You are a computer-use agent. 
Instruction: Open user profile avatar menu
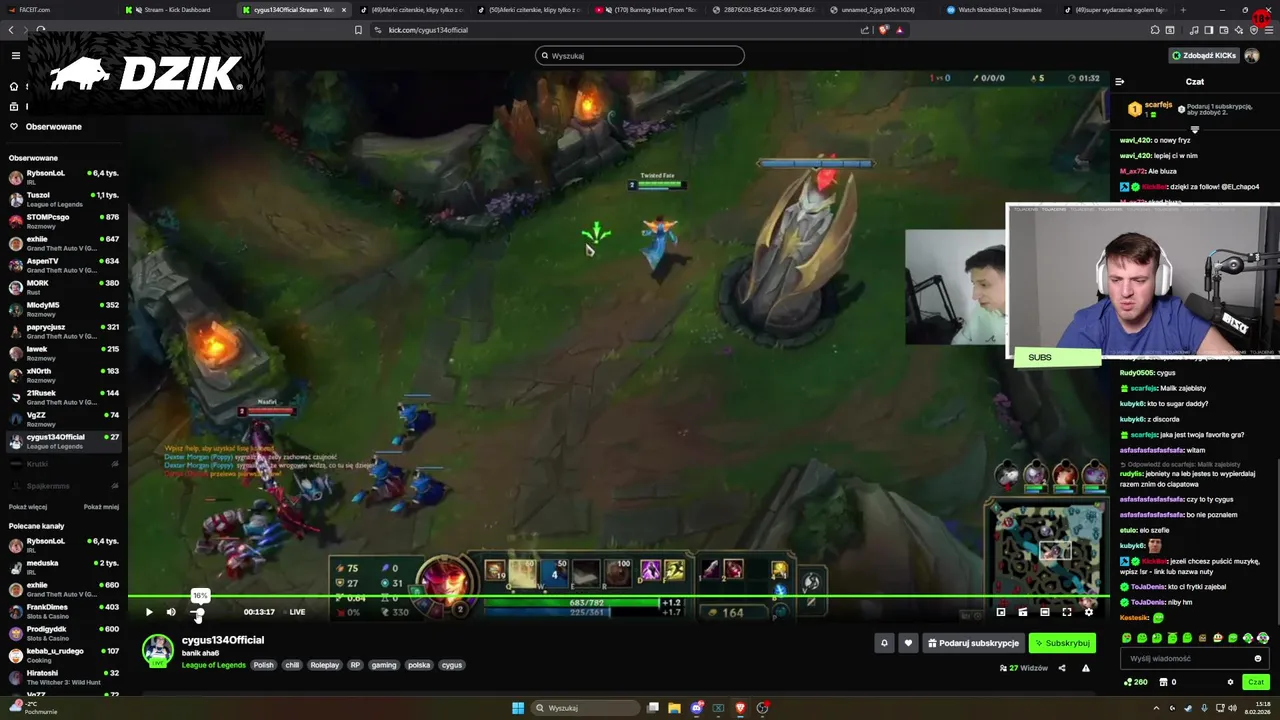[x=1252, y=55]
